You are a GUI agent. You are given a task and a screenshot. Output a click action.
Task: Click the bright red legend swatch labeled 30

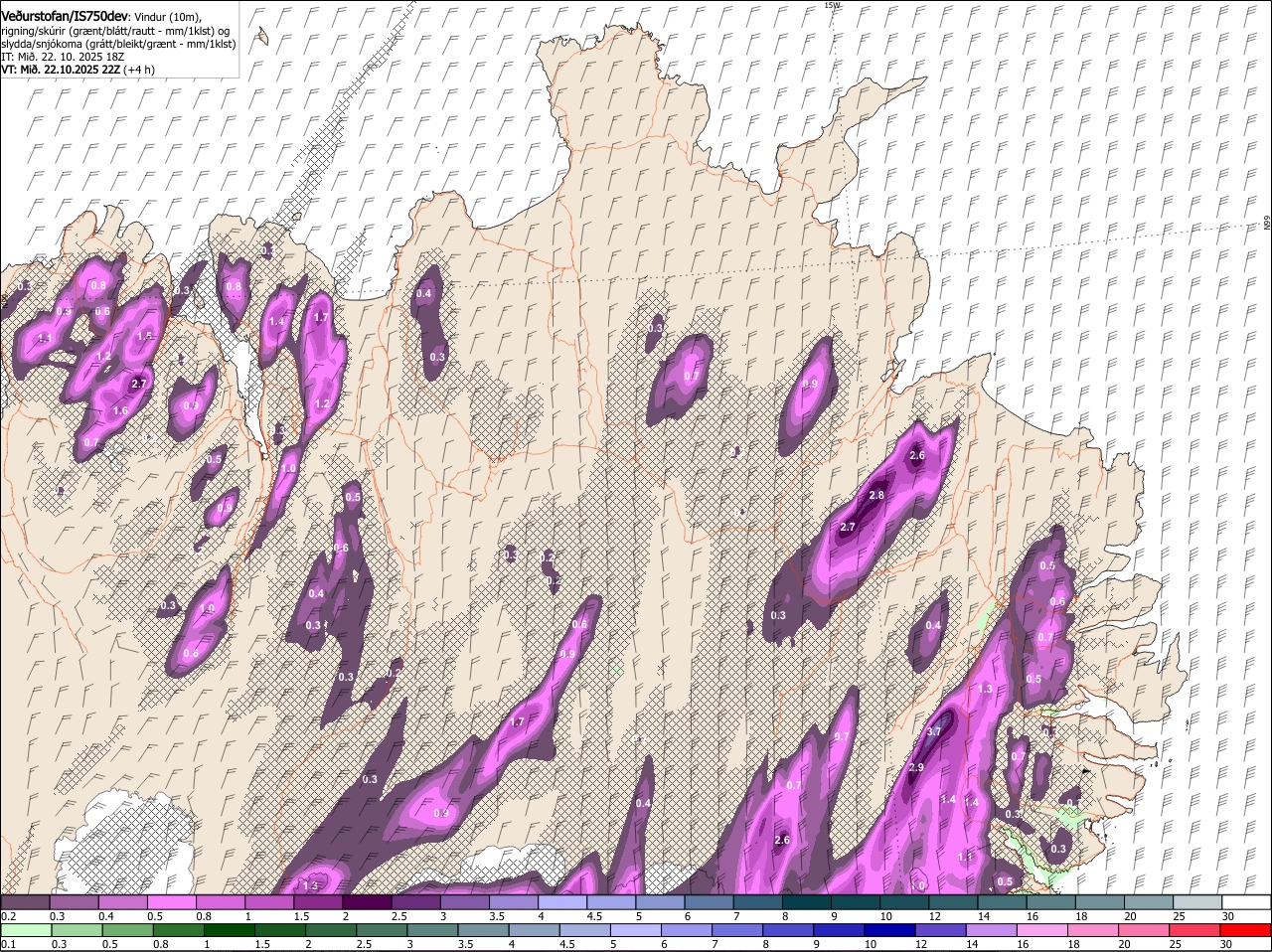pos(1246,930)
